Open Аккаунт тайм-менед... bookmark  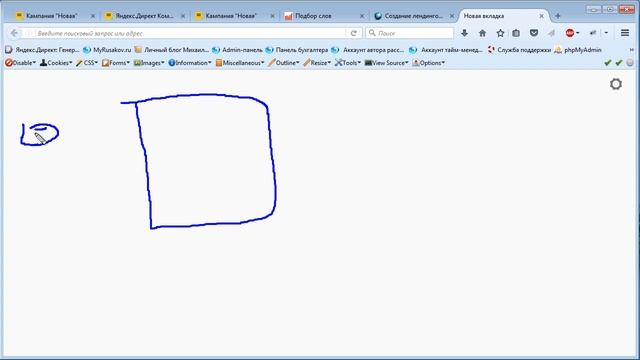tap(446, 50)
